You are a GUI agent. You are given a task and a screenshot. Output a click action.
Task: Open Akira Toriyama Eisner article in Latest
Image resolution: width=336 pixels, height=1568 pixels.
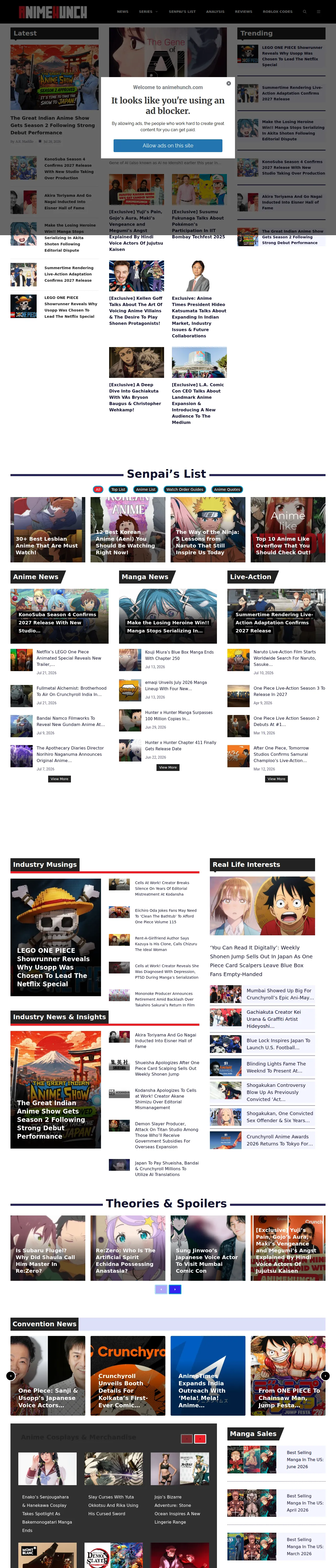(x=68, y=202)
